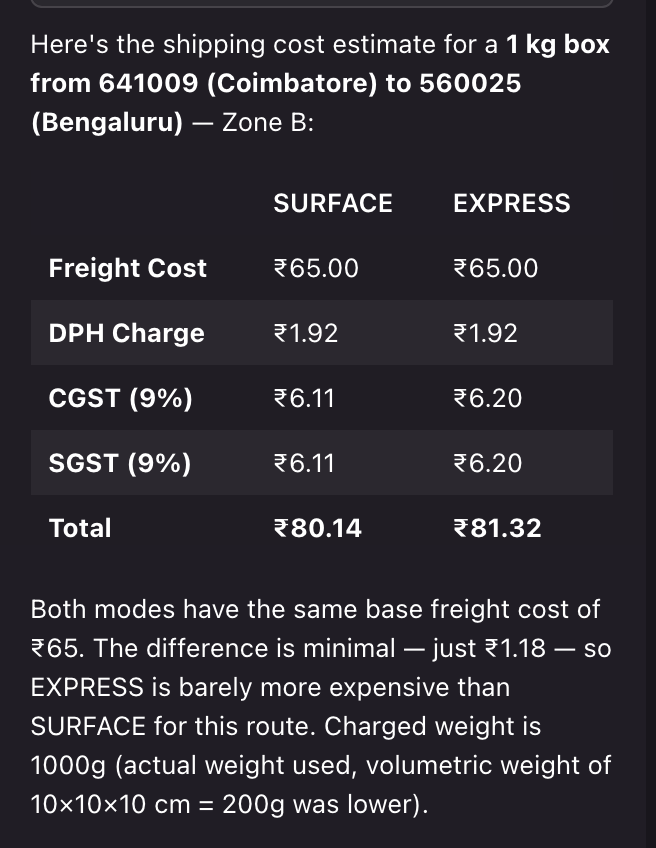The image size is (656, 848).
Task: Select the SGST (9%) row label
Action: click(x=120, y=463)
